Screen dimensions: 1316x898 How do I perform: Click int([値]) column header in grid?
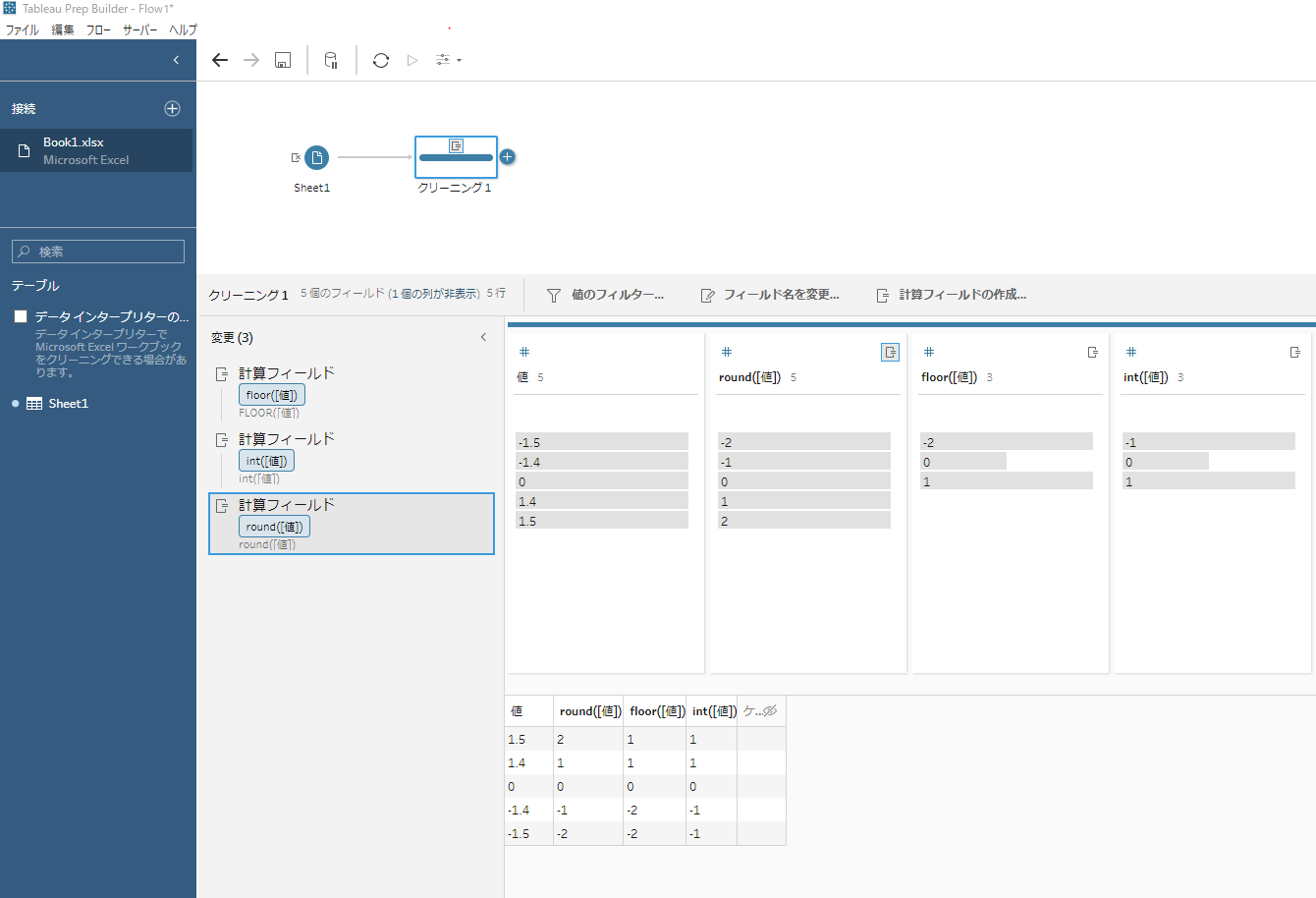(x=712, y=711)
